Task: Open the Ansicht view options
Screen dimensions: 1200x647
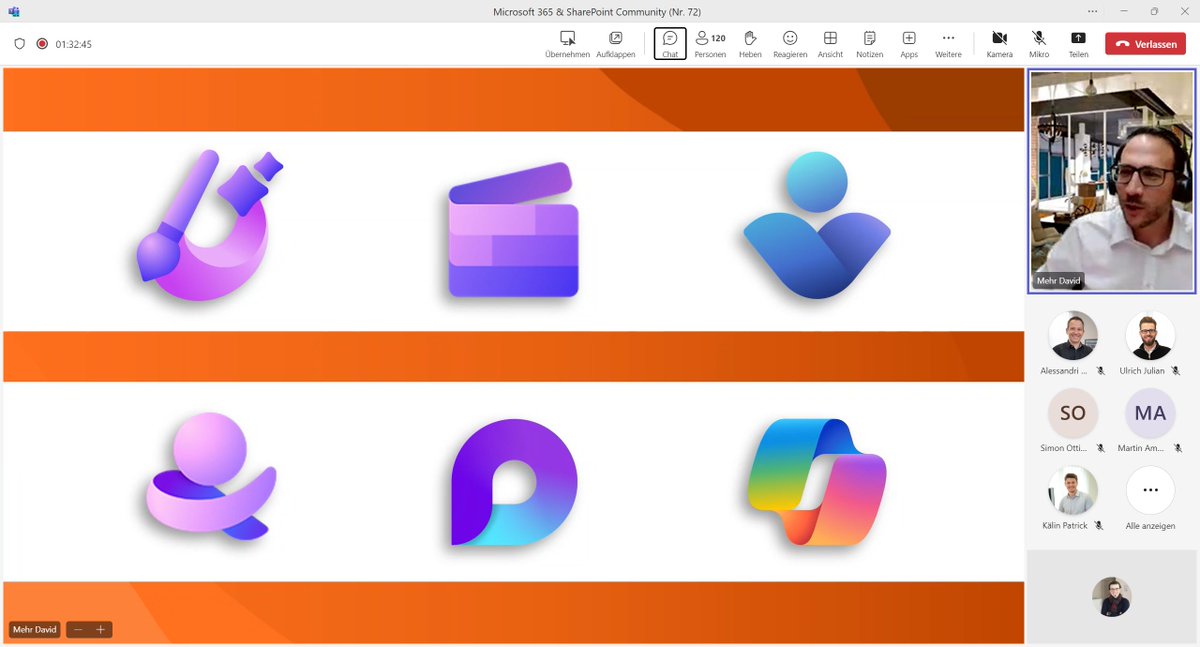Action: (x=830, y=44)
